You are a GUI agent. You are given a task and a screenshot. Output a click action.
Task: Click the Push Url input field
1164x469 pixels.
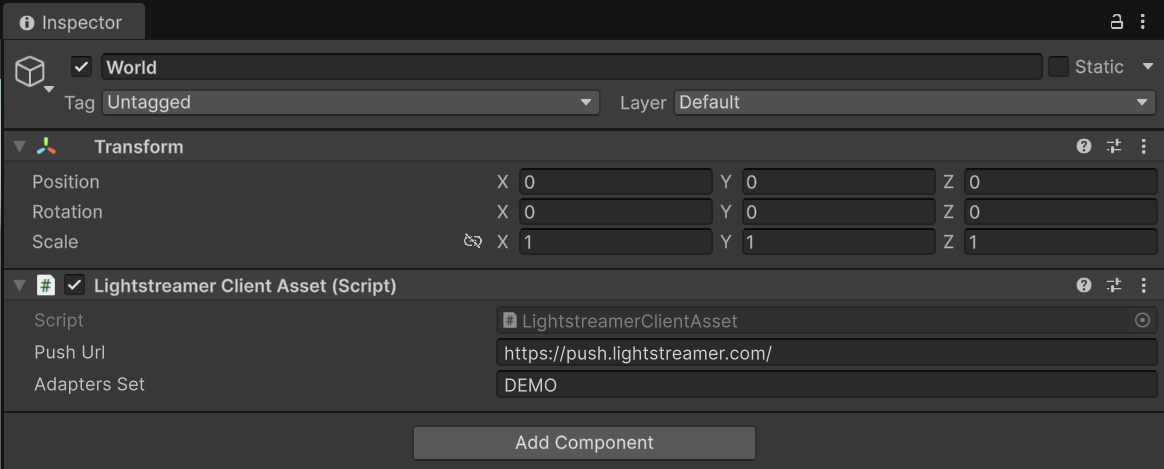pyautogui.click(x=826, y=353)
